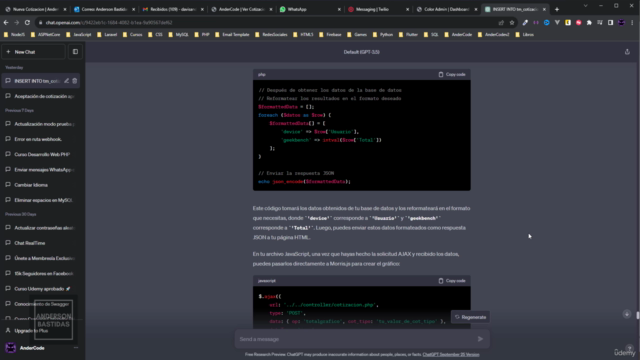Screen dimensions: 640x360
Task: Open the RedesSociales bookmarks folder
Action: (271, 35)
